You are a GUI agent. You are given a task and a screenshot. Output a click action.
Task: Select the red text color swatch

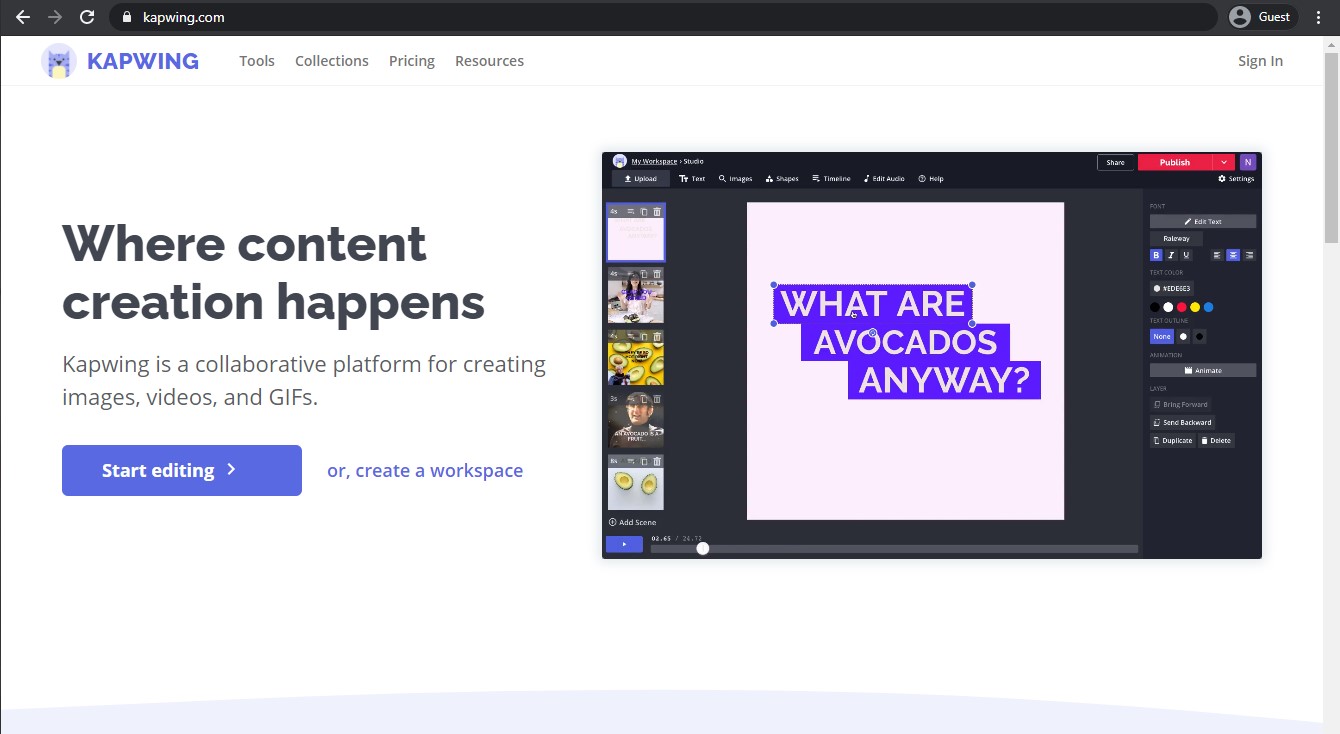point(1181,307)
